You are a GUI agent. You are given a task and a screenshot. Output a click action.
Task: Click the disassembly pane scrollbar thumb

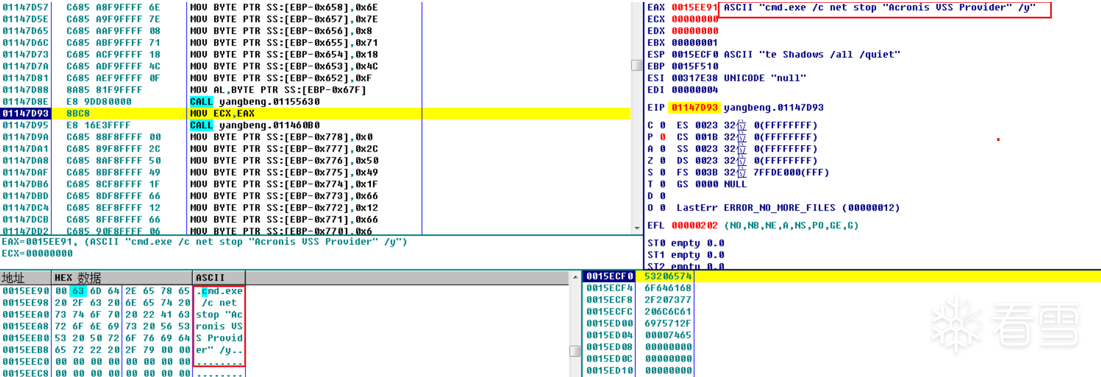coord(637,65)
